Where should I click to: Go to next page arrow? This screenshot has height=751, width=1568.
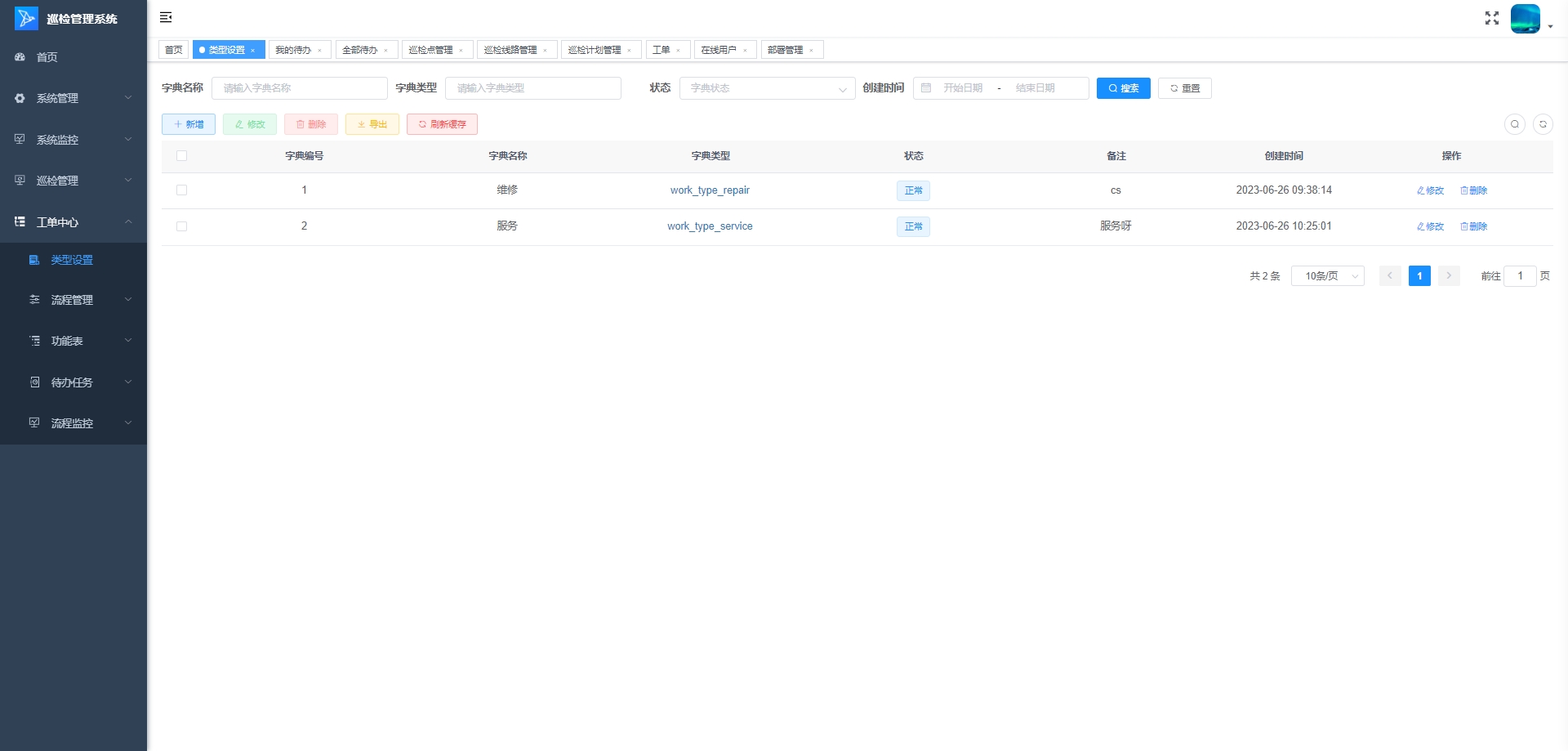[1449, 276]
